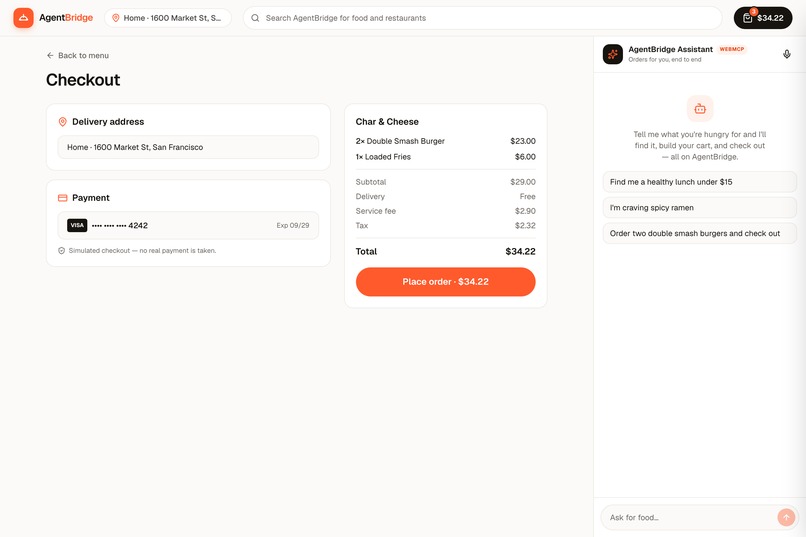
Task: Open the Home address location selector
Action: pos(168,18)
